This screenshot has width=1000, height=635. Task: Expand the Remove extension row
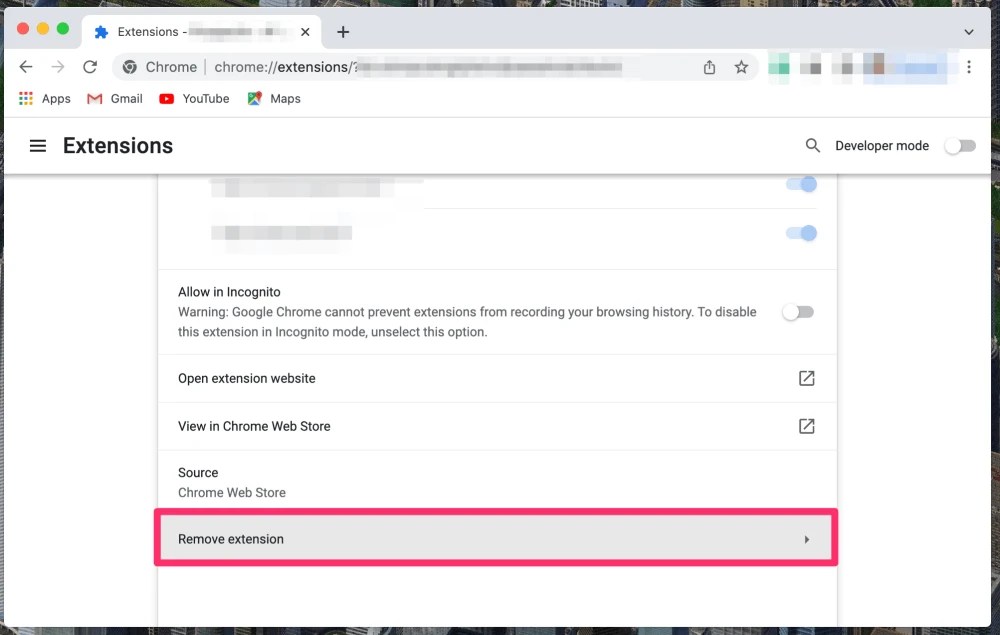pos(806,539)
